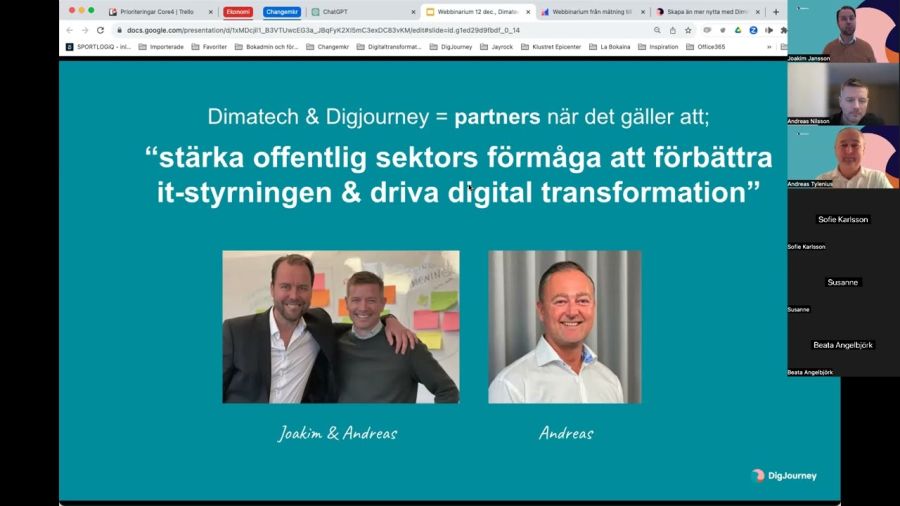The height and width of the screenshot is (506, 900).
Task: Select Sofie Karlsson participant tile
Action: tap(843, 220)
